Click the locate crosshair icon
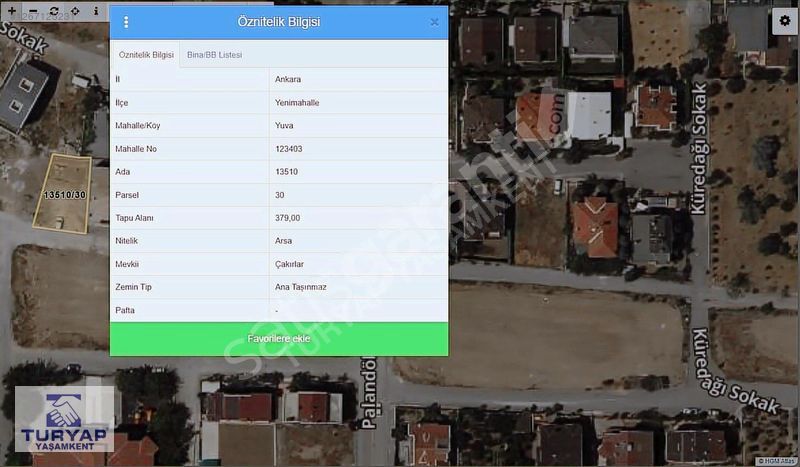Screen dimensions: 800x467 [74, 10]
